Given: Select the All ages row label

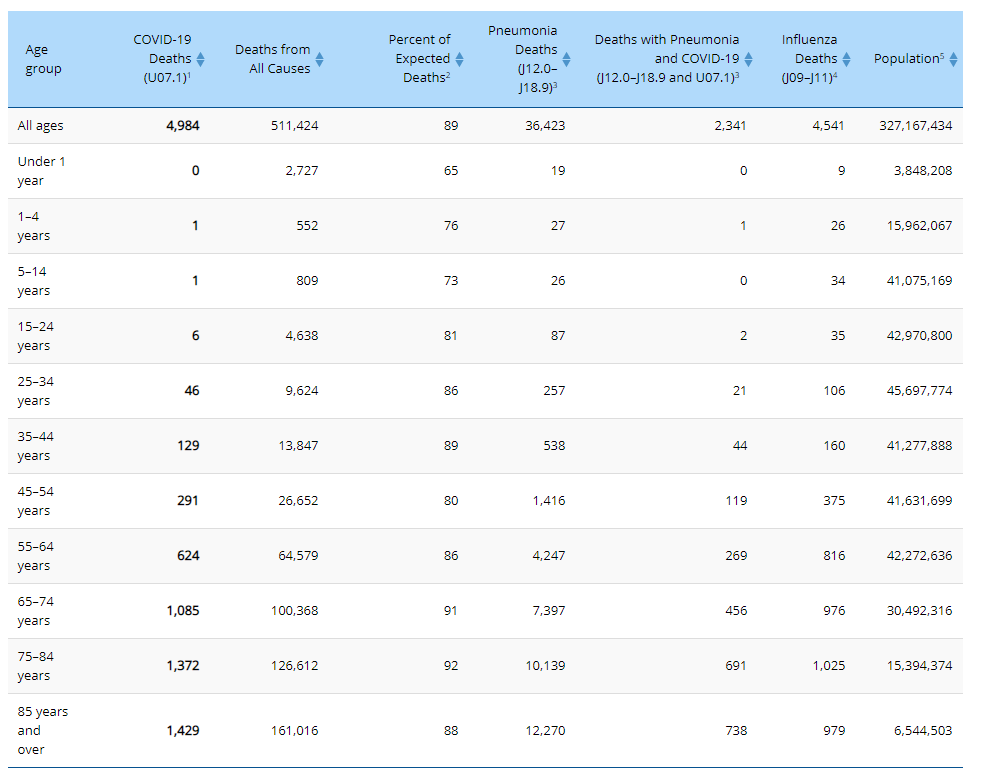Looking at the screenshot, I should (40, 126).
